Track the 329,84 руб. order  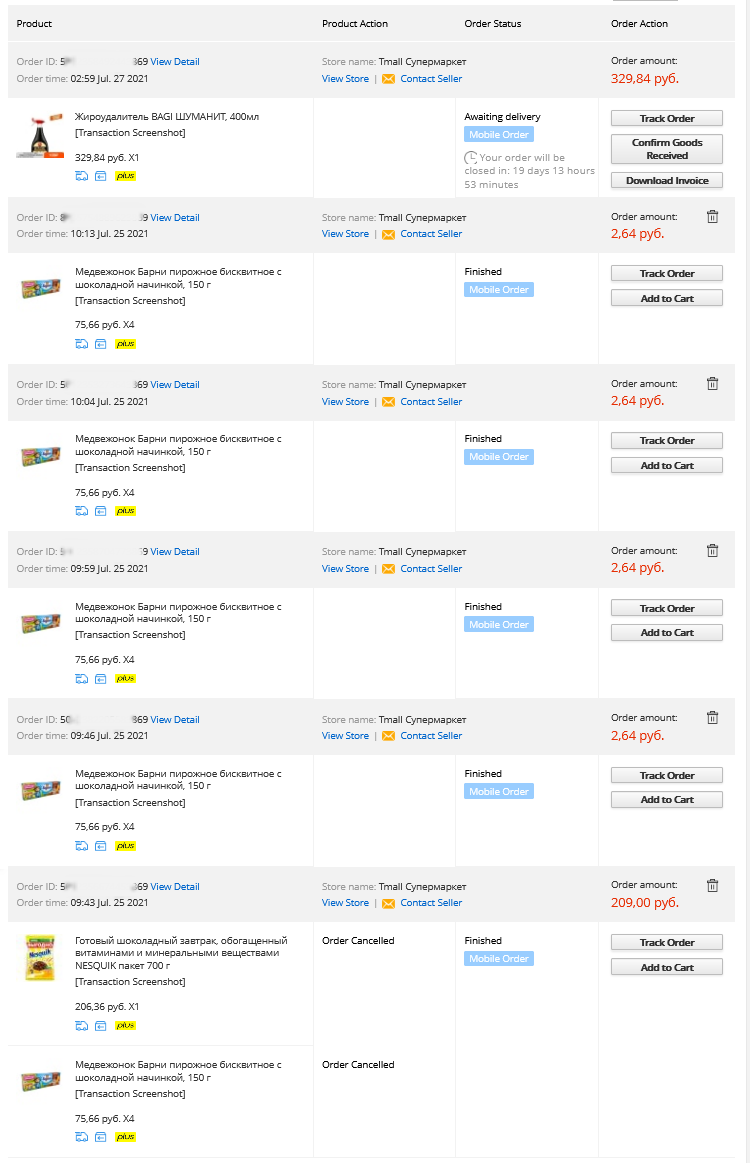pyautogui.click(x=667, y=118)
